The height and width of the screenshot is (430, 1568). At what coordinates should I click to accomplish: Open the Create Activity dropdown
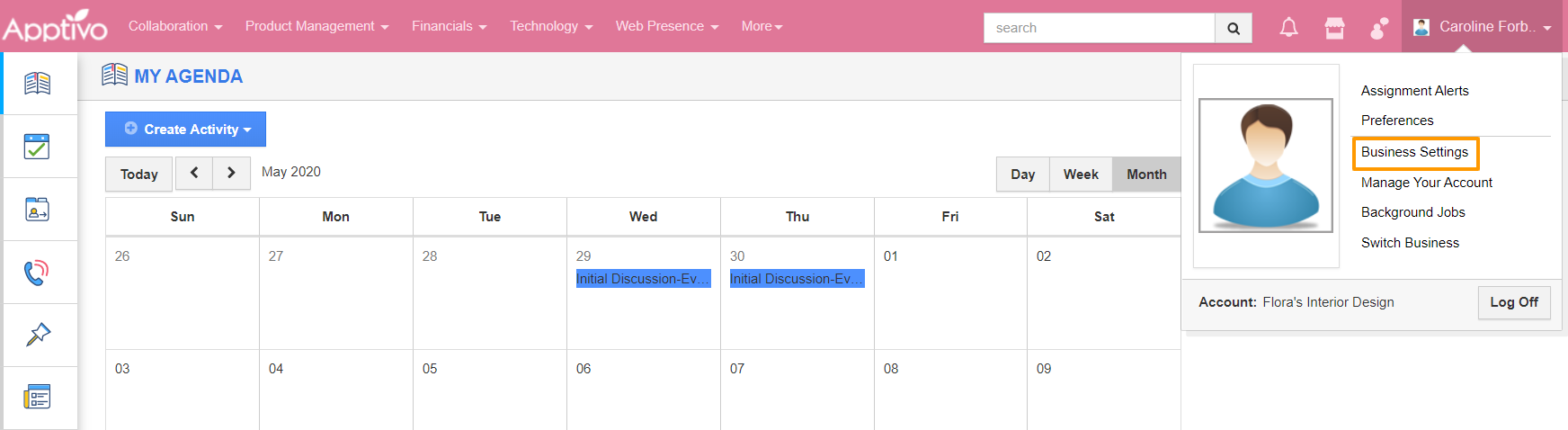click(185, 130)
